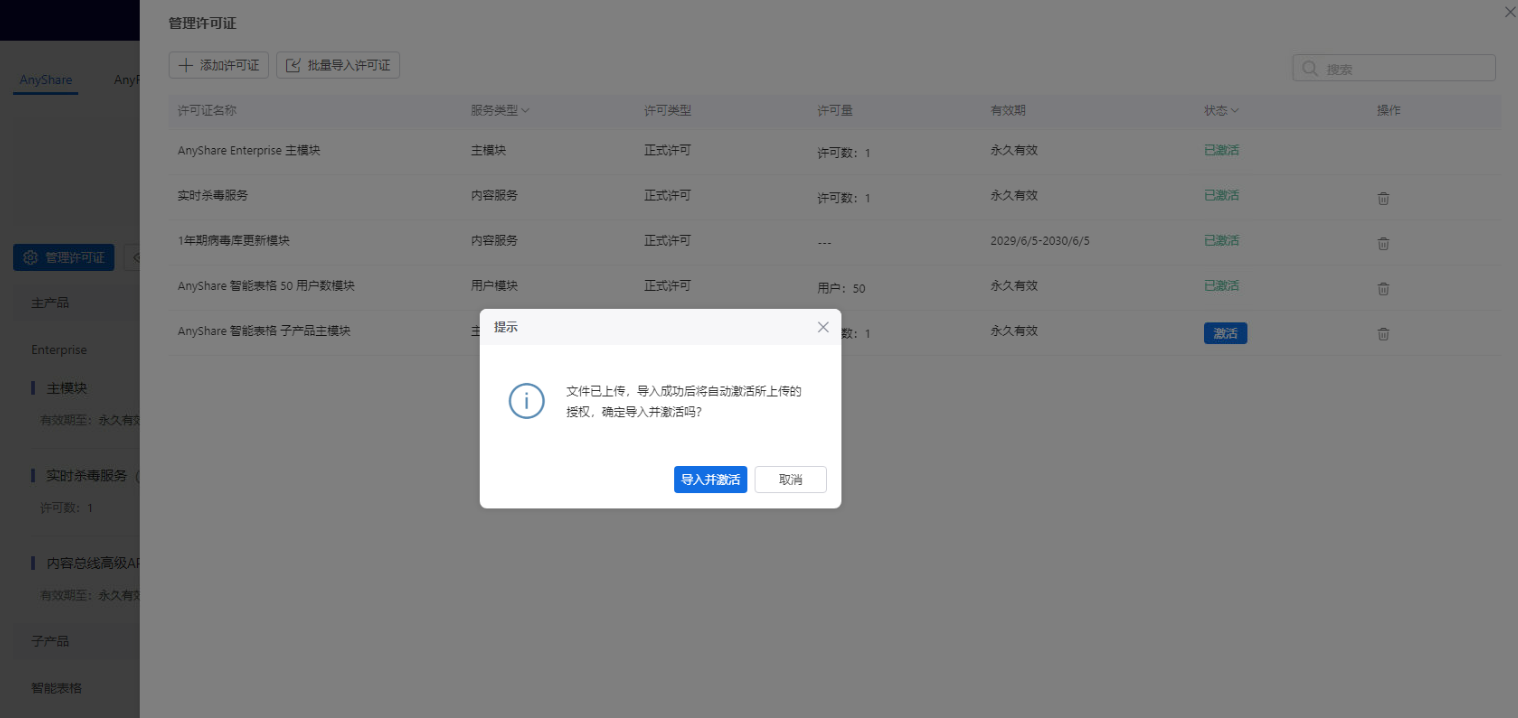This screenshot has width=1518, height=718.
Task: Click the 许可类型 column header
Action: (x=667, y=110)
